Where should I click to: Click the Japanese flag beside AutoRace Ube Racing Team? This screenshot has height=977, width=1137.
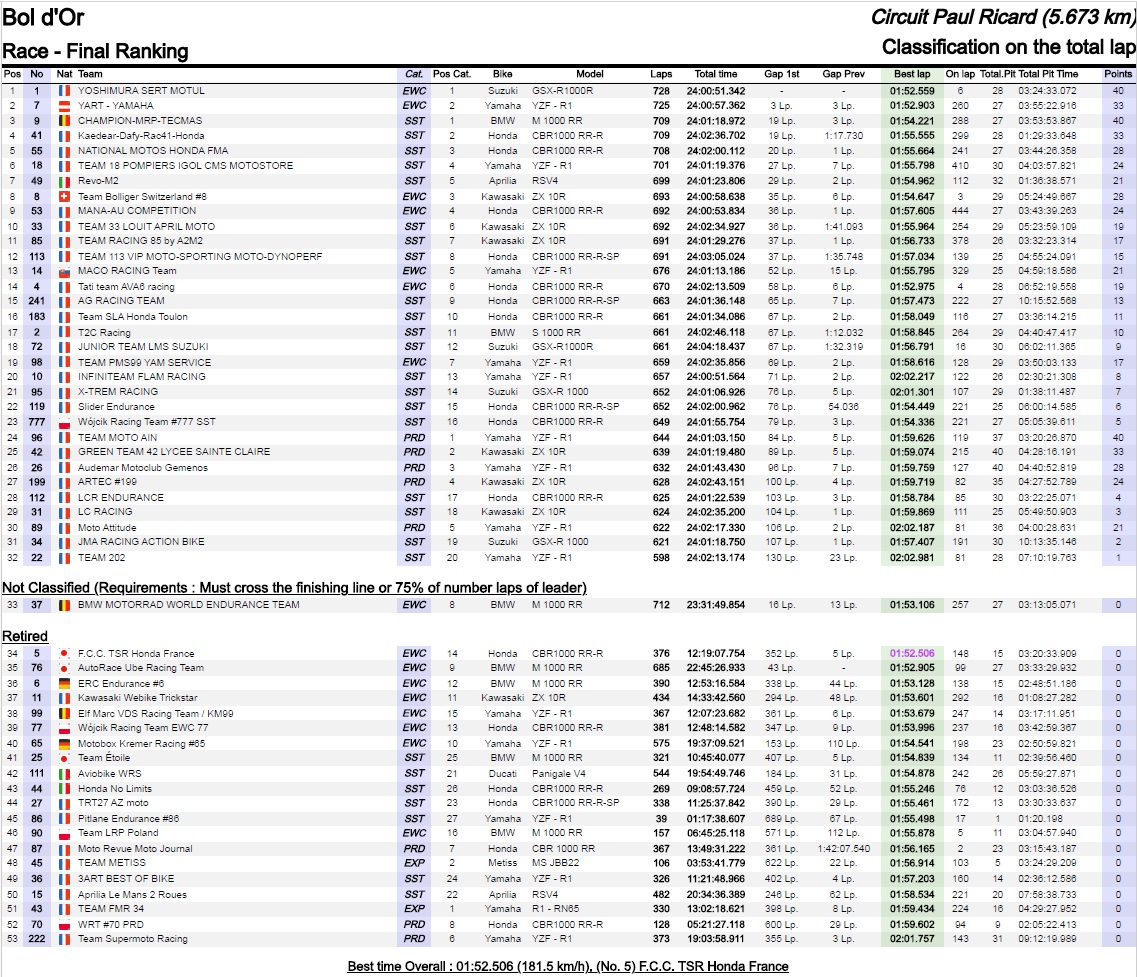(65, 668)
